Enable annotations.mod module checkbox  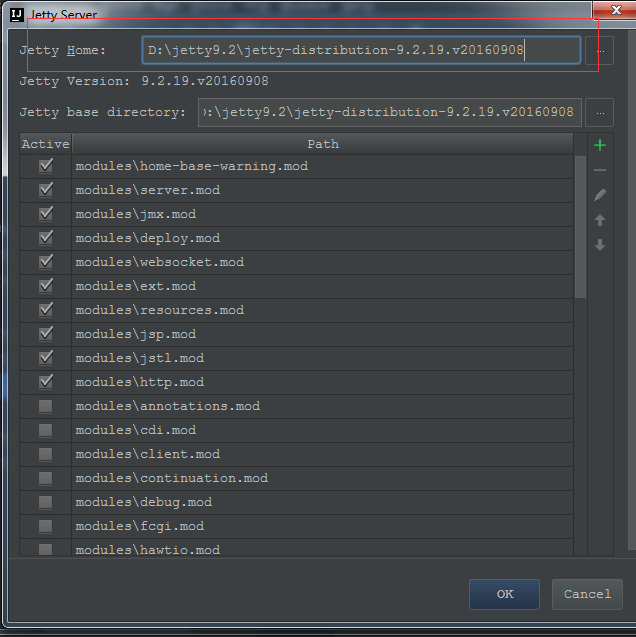pyautogui.click(x=45, y=406)
